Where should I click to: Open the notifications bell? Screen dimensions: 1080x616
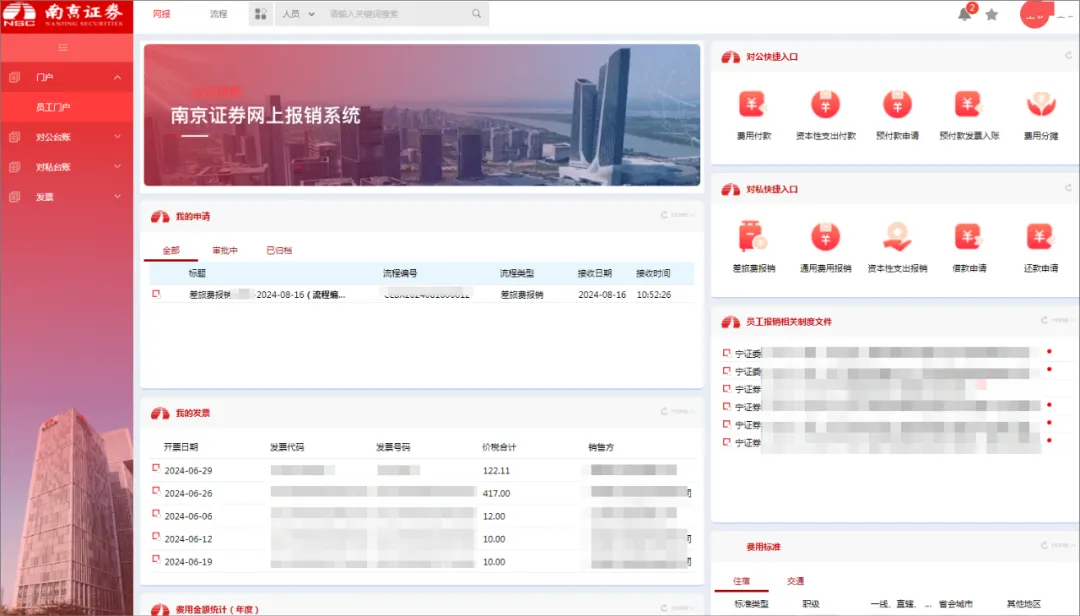tap(964, 14)
